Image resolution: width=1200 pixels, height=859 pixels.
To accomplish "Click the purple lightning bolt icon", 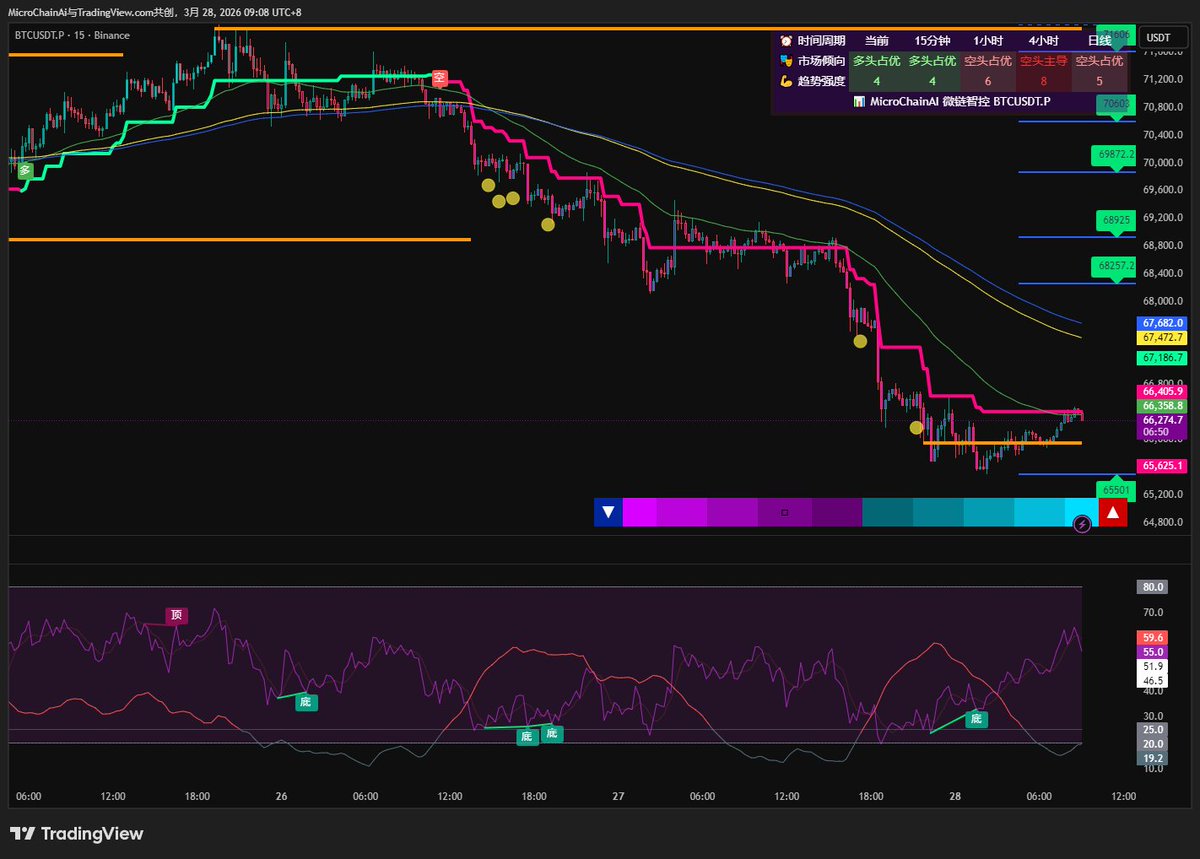I will pyautogui.click(x=1081, y=523).
